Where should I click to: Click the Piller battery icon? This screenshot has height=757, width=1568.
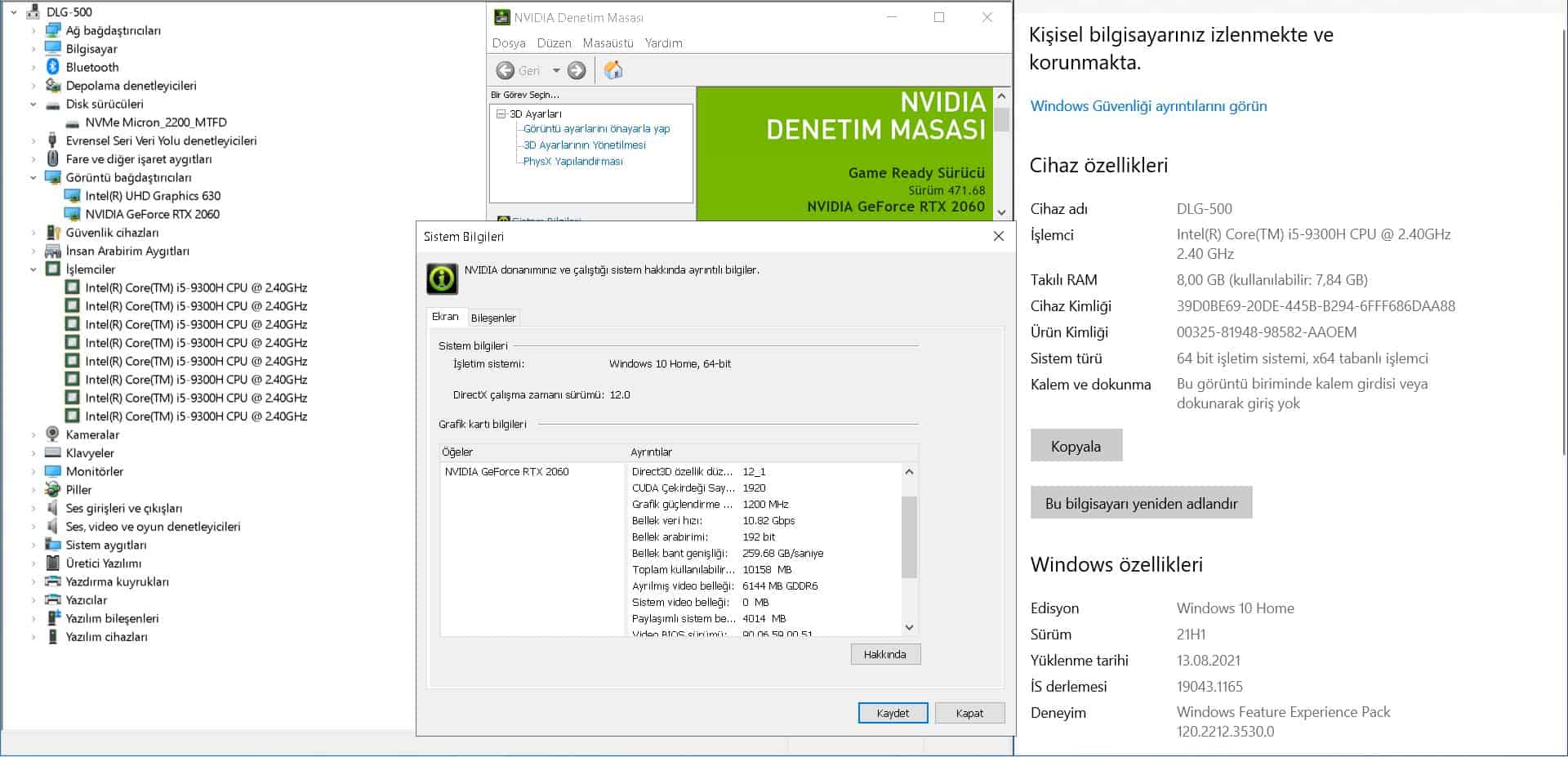click(53, 489)
